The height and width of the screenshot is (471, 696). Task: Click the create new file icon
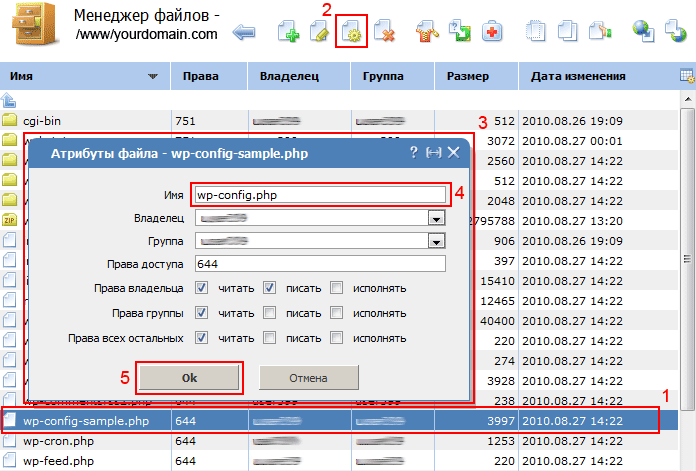click(x=290, y=33)
